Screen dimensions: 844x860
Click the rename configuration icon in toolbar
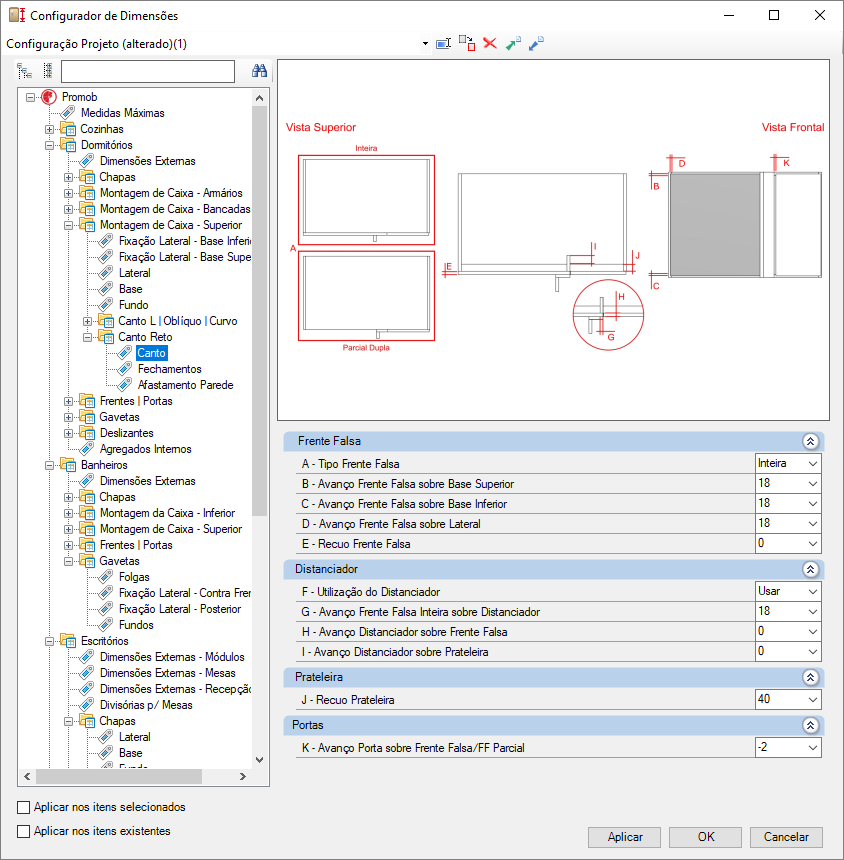(x=443, y=43)
